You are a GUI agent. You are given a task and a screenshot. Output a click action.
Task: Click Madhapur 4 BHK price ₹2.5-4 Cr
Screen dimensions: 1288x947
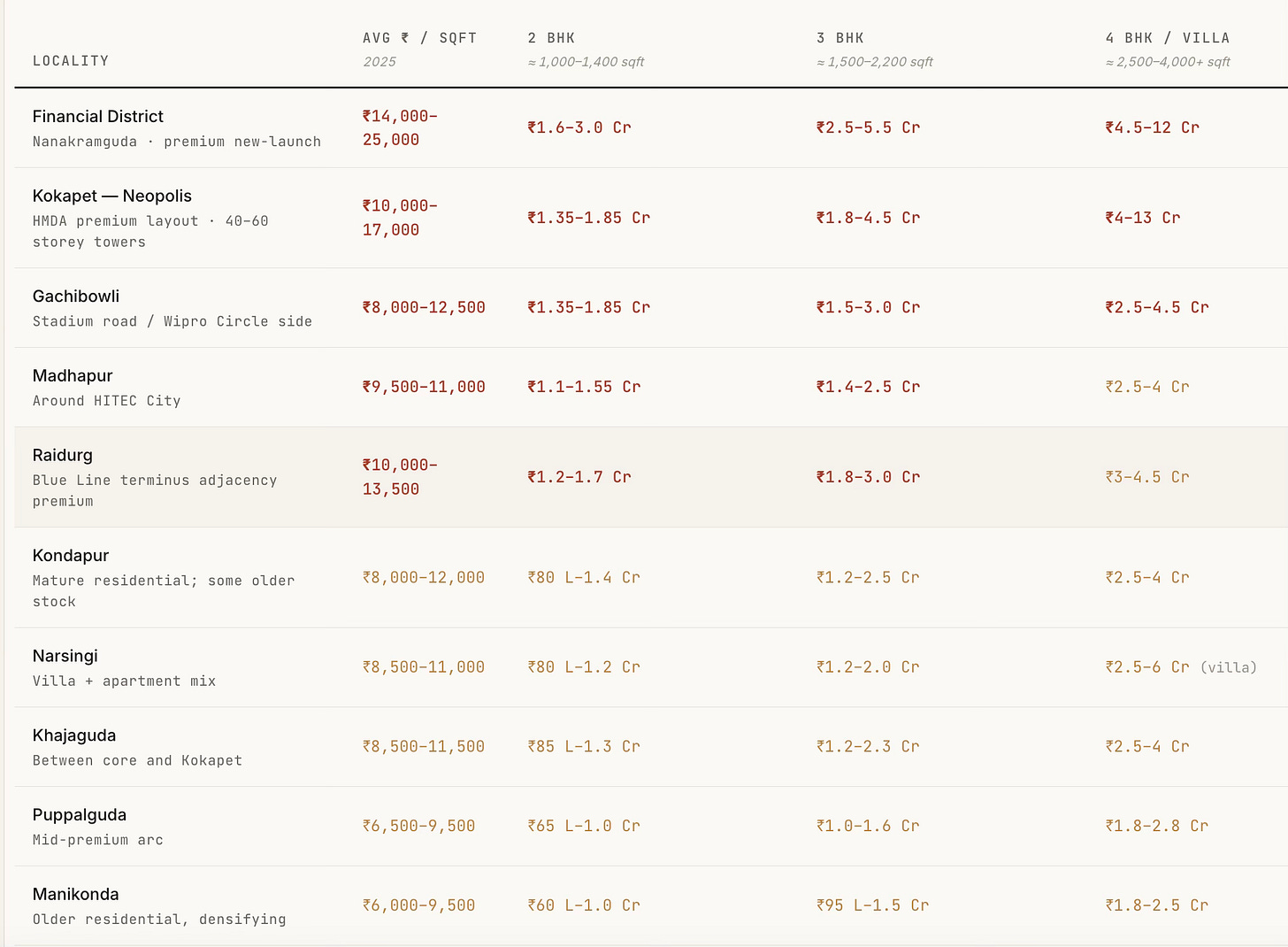1147,387
